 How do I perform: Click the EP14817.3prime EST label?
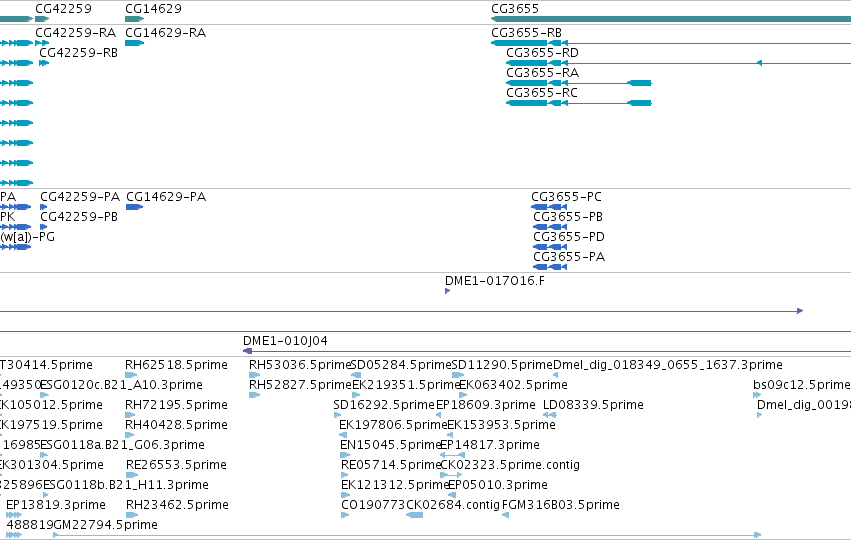click(x=490, y=445)
